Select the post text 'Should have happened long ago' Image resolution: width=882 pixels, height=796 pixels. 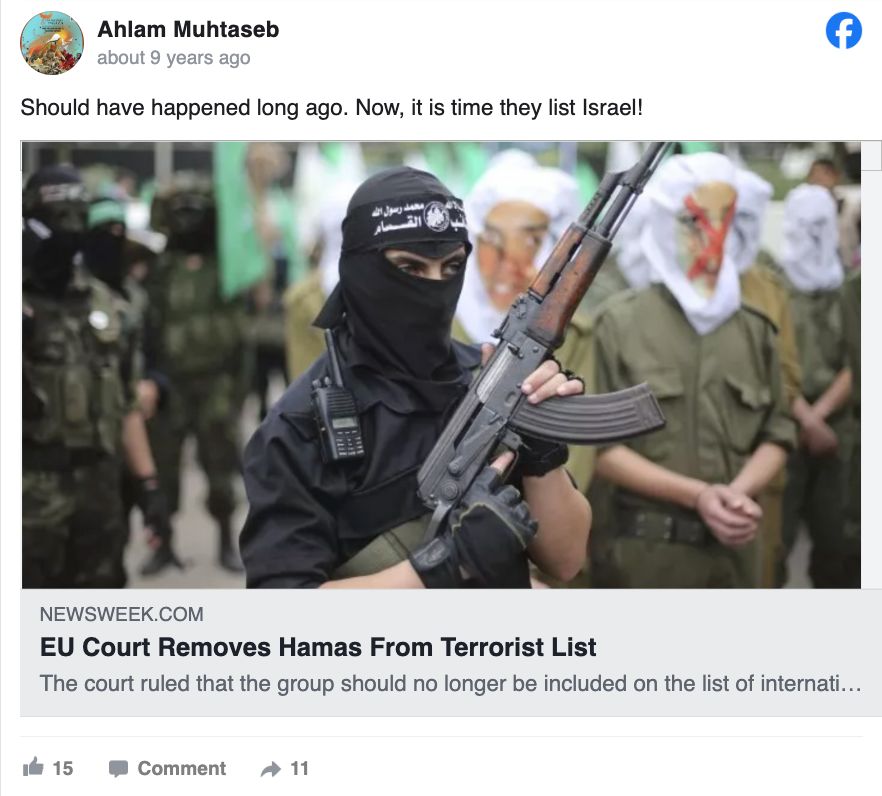pos(183,108)
